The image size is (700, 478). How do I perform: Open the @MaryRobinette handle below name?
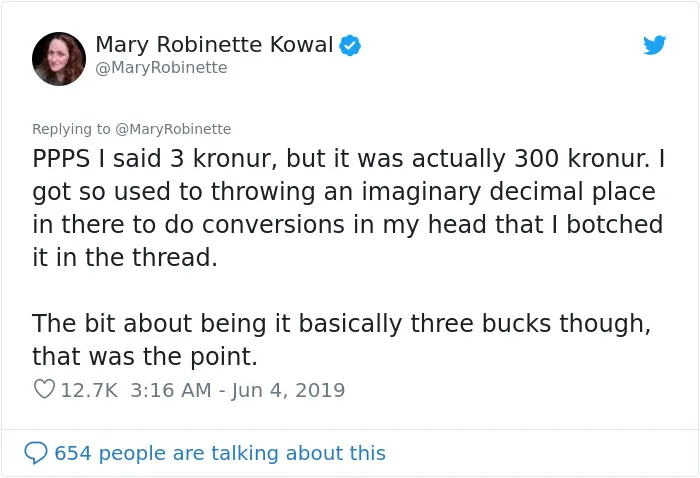(162, 68)
